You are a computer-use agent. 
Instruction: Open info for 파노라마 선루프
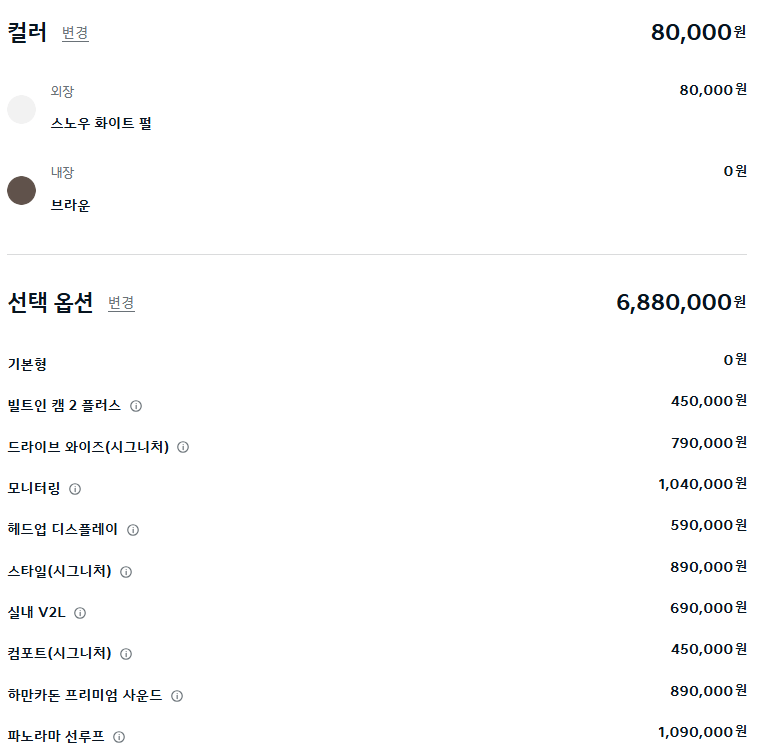coord(119,737)
